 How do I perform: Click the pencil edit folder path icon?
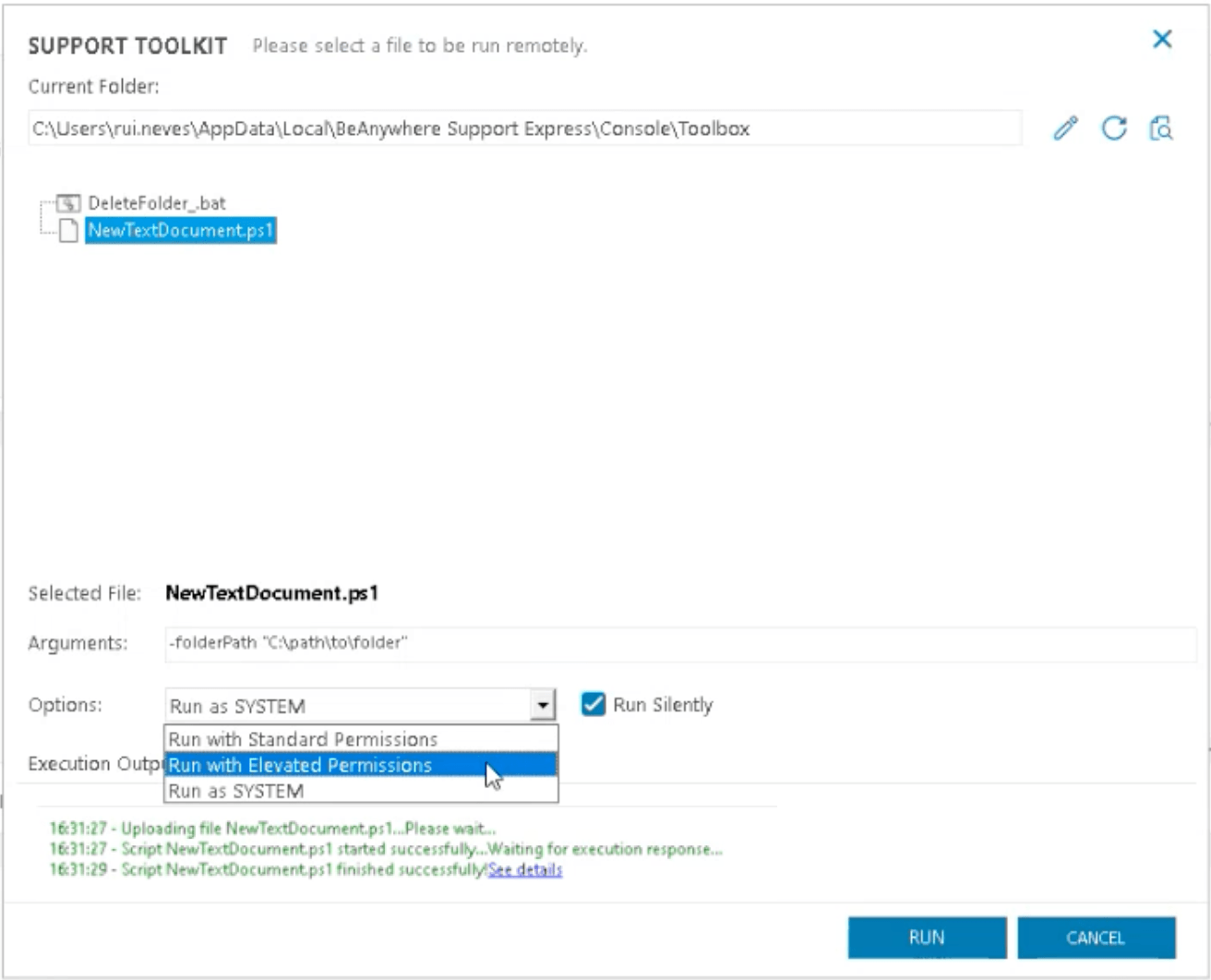tap(1066, 128)
